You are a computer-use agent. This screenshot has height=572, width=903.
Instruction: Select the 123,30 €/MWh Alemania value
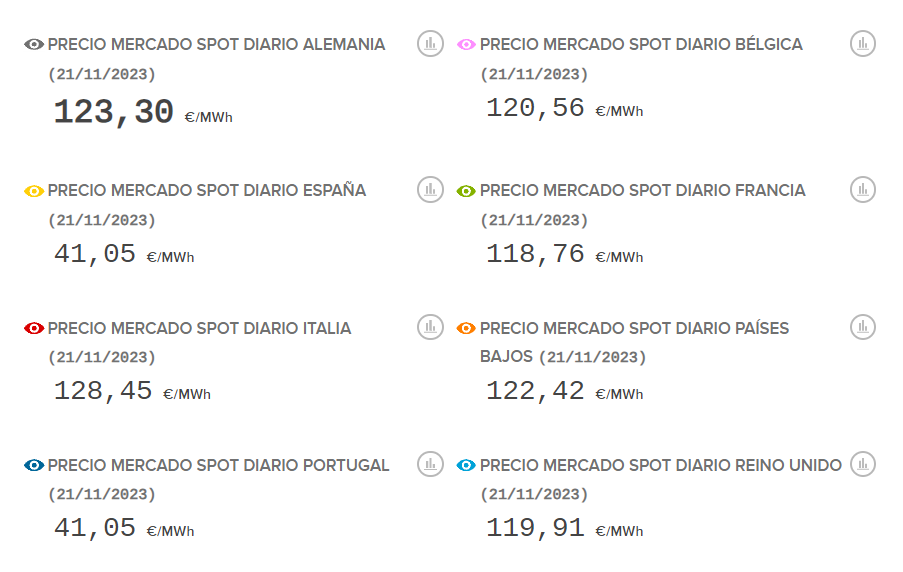[x=114, y=113]
